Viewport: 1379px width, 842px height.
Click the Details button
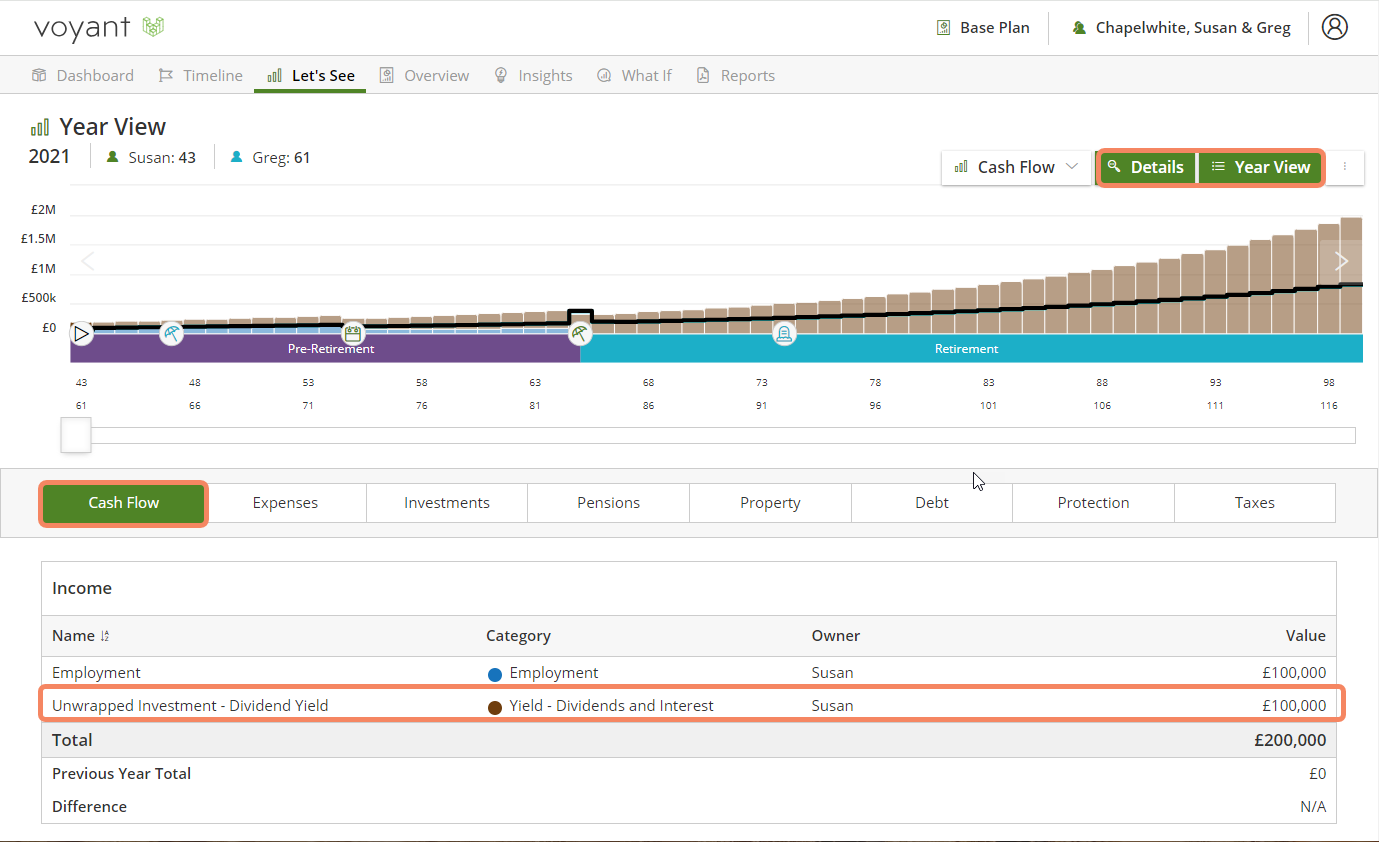(1147, 167)
